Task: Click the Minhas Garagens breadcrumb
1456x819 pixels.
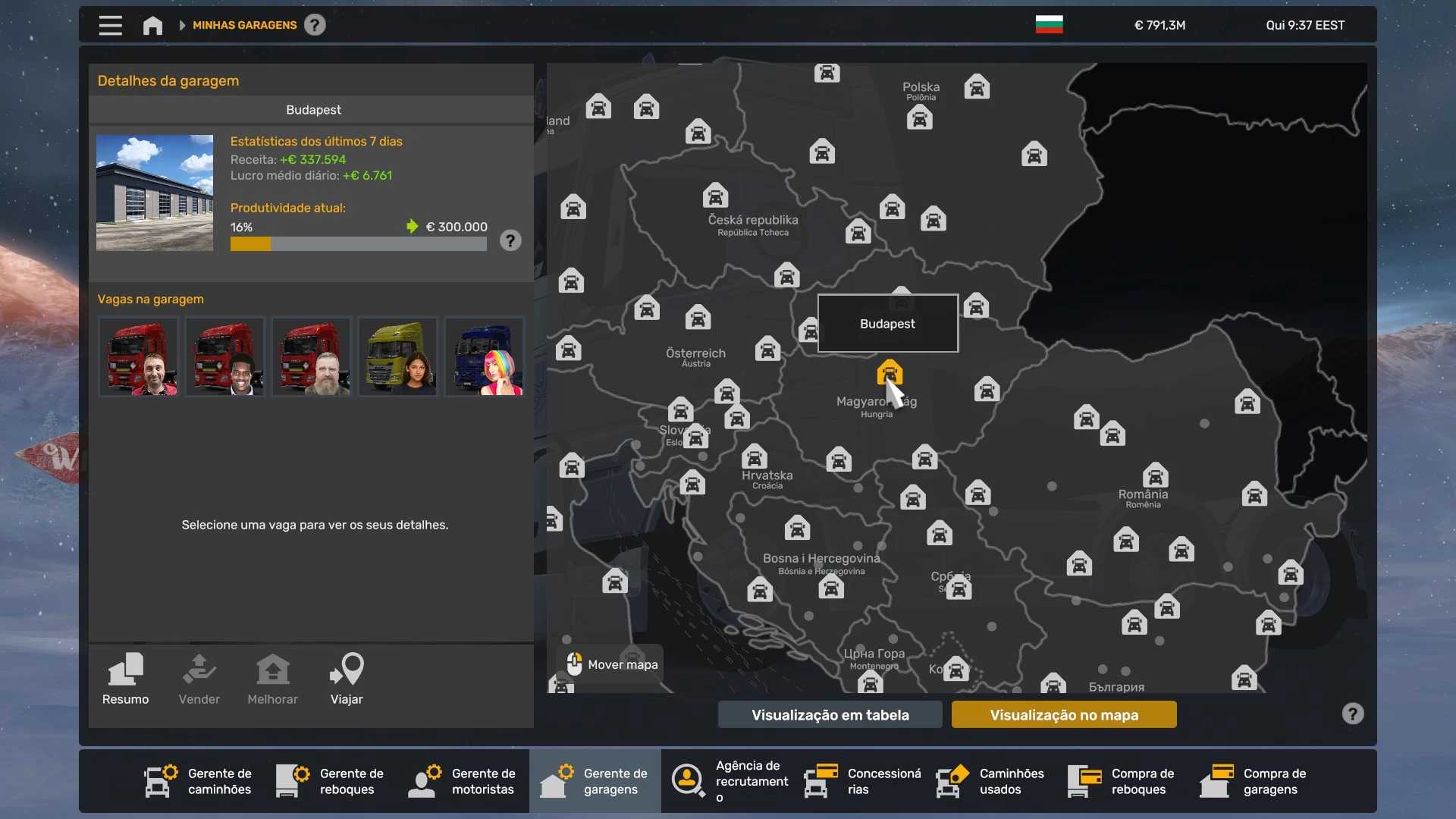Action: [x=244, y=25]
